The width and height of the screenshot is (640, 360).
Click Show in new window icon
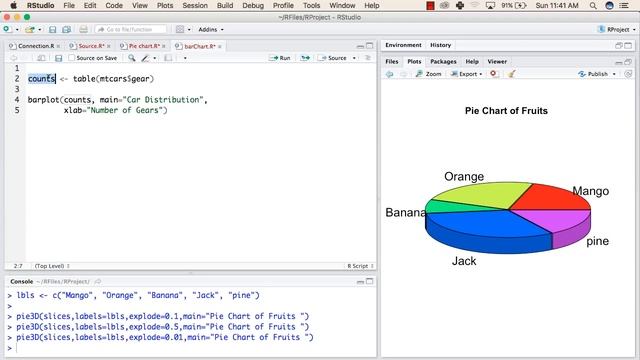pyautogui.click(x=41, y=58)
